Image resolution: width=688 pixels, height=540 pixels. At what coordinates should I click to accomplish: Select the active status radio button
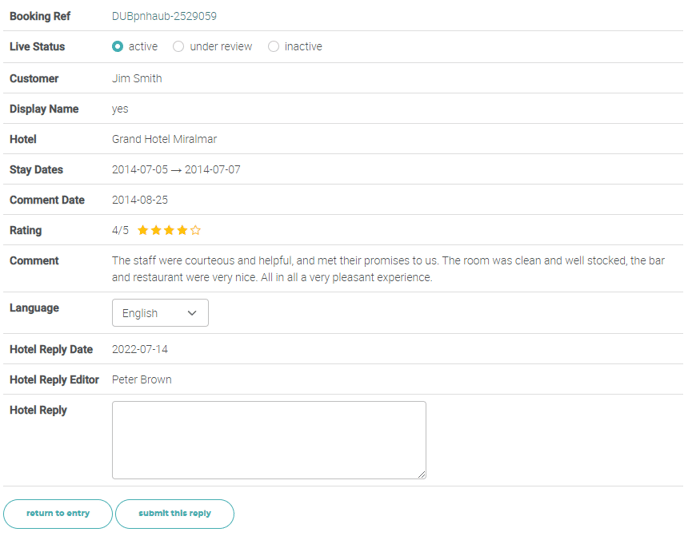tap(118, 47)
